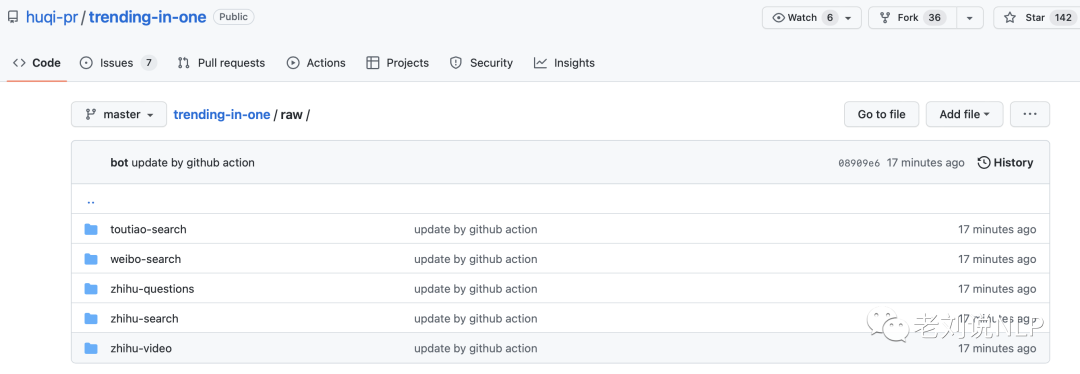
Task: Click the repository book icon
Action: tap(13, 17)
